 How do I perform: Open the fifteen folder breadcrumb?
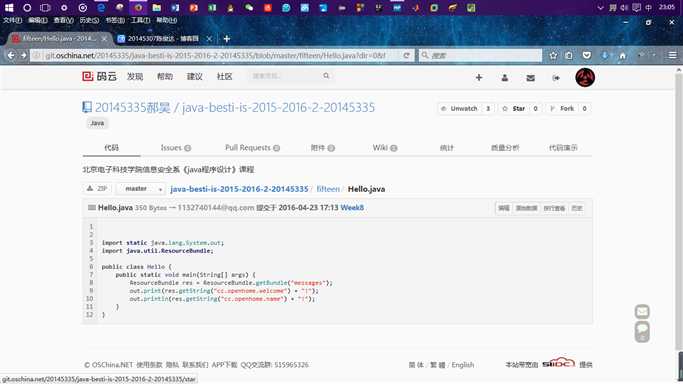click(x=328, y=189)
